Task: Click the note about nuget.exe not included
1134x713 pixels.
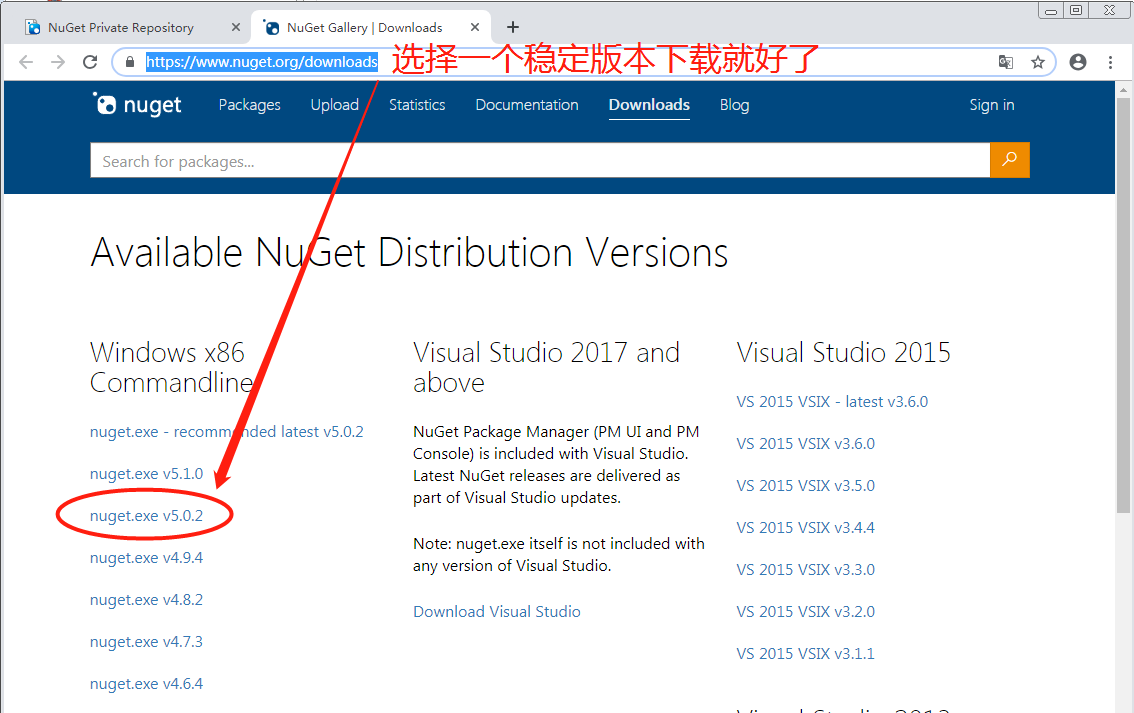Action: pos(559,555)
